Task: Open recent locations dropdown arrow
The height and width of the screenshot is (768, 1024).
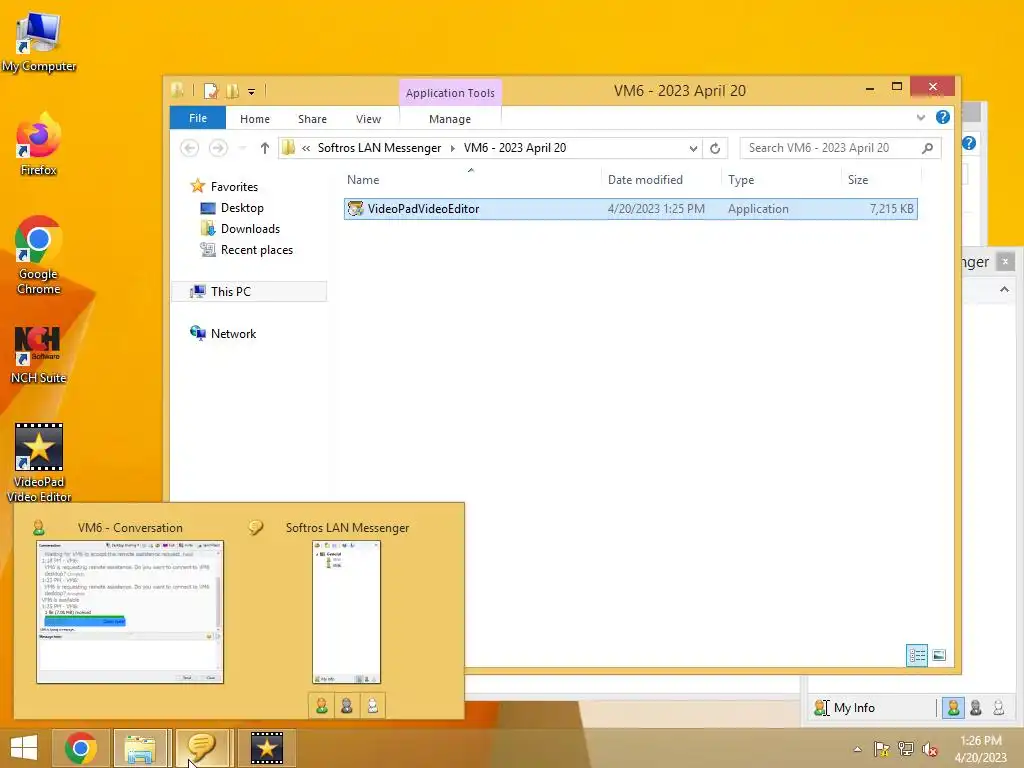Action: pyautogui.click(x=242, y=148)
